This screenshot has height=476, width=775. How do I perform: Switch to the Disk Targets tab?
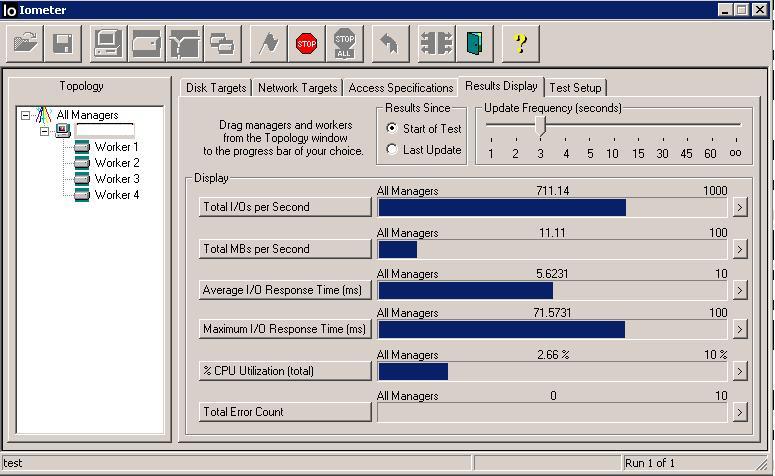coord(216,88)
